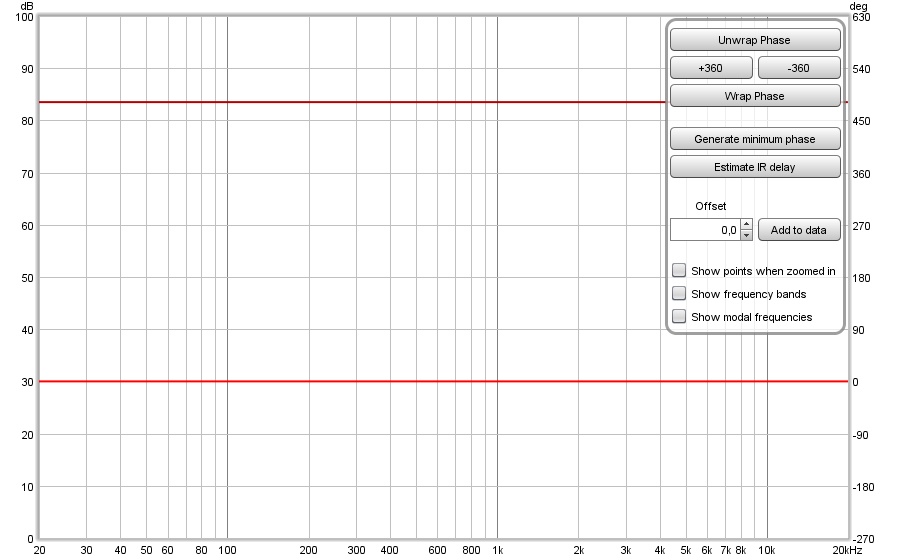Decrease Offset with the down spinner arrow

(746, 235)
